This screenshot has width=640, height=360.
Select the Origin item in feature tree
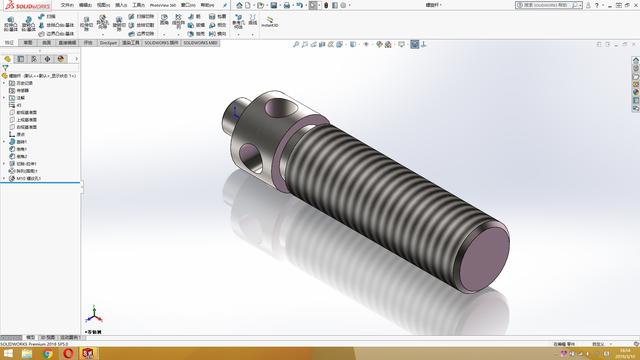click(x=17, y=134)
